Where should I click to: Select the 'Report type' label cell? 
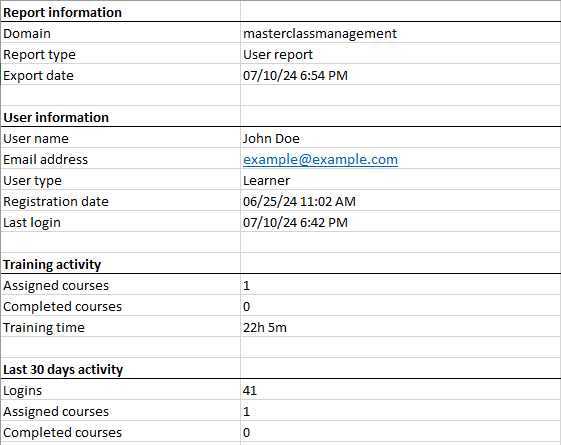tap(121, 54)
